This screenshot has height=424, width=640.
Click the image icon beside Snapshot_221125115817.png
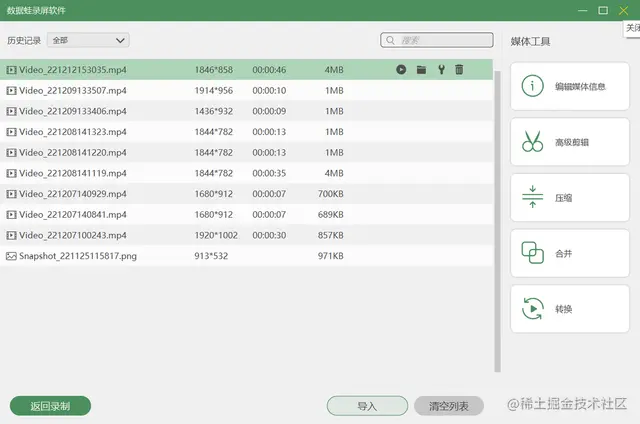pos(11,256)
